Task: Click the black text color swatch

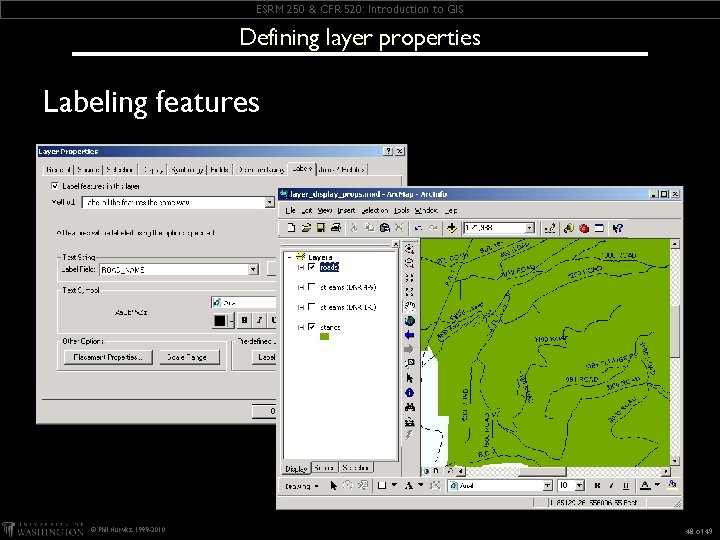Action: click(x=219, y=321)
